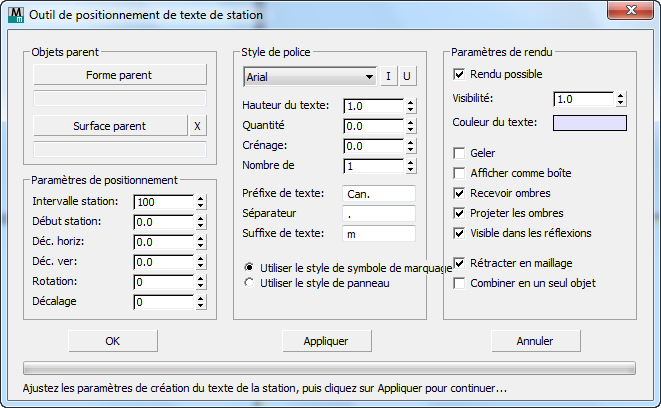Click the Annuler button
The width and height of the screenshot is (661, 408).
(x=536, y=341)
